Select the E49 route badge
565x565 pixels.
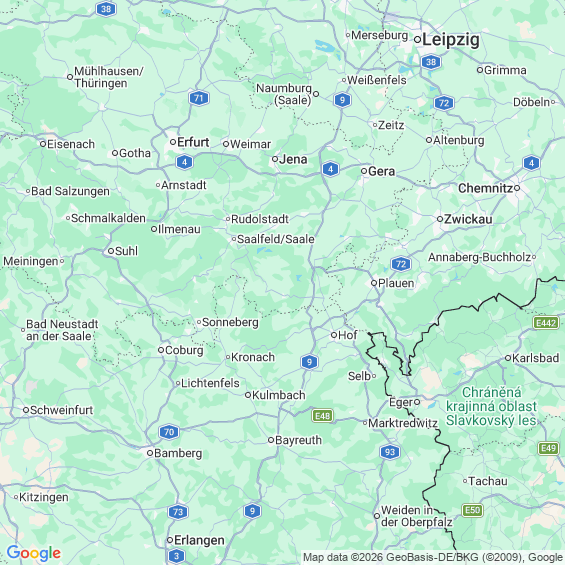point(548,448)
